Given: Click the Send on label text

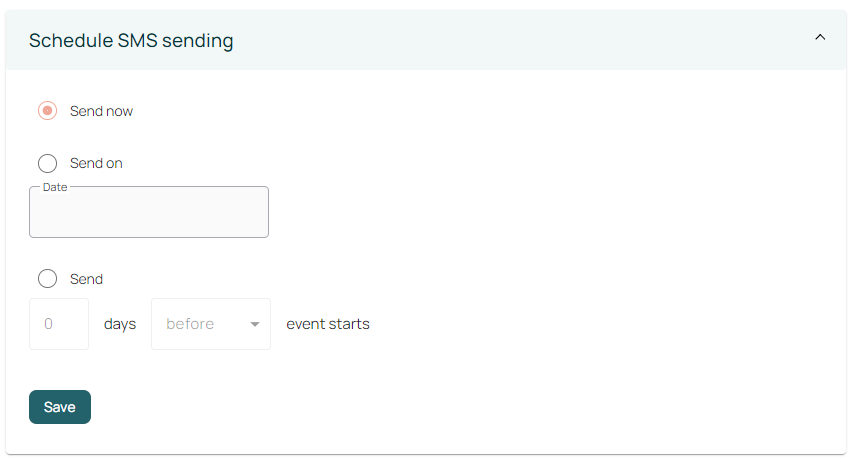Looking at the screenshot, I should pyautogui.click(x=96, y=163).
